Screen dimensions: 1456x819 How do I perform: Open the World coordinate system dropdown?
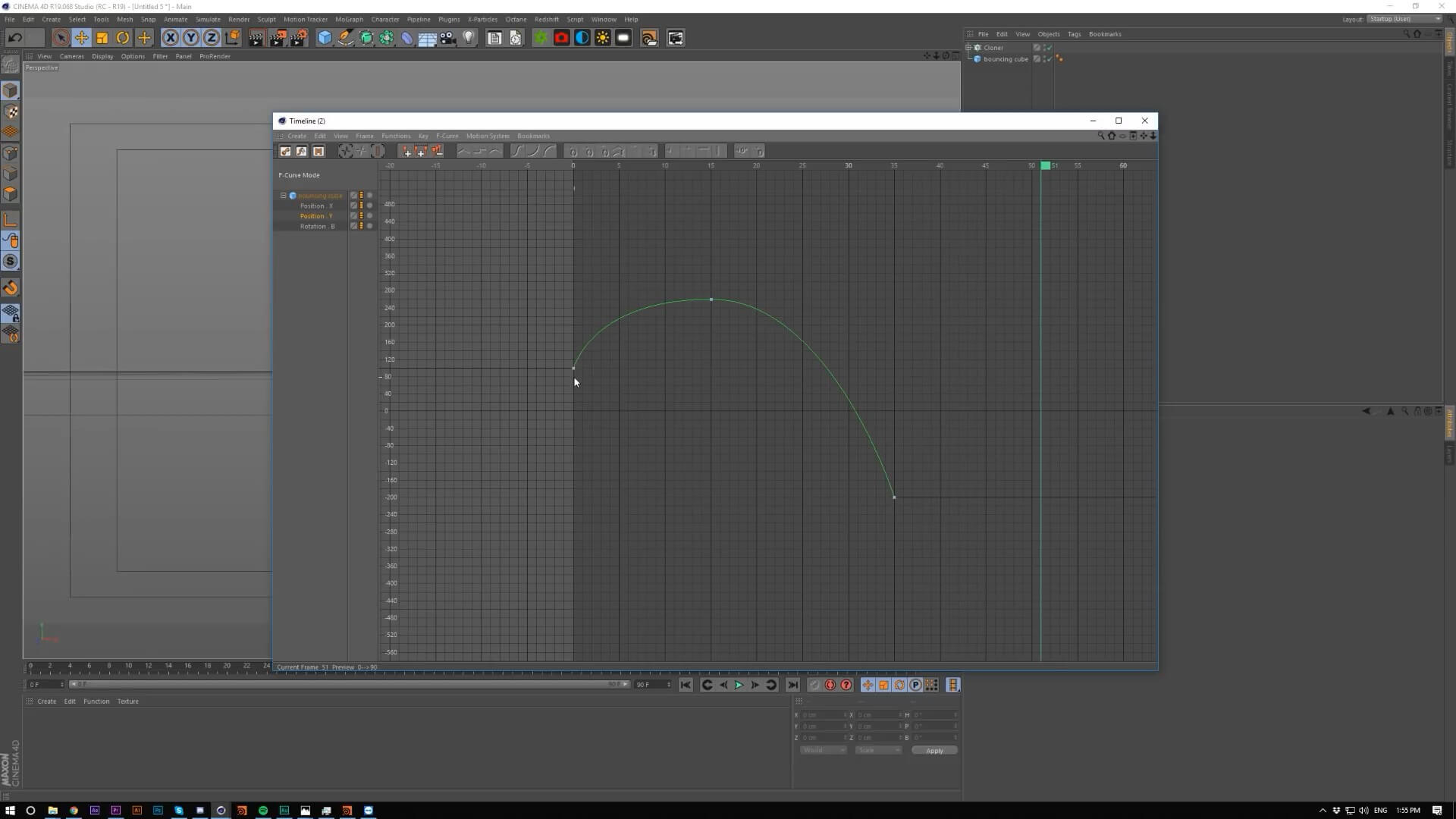(x=823, y=751)
